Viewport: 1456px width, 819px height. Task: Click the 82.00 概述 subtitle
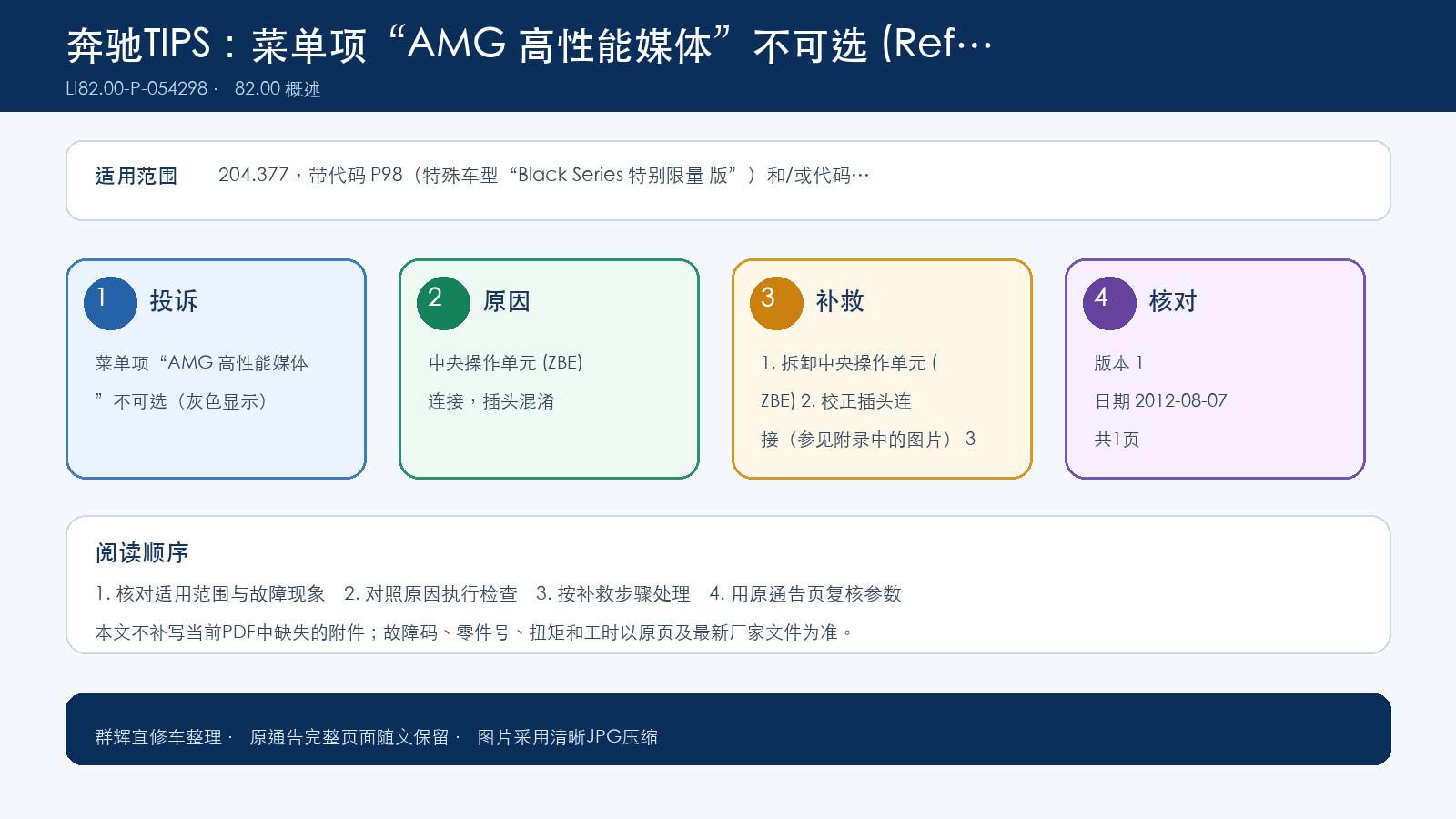tap(278, 88)
